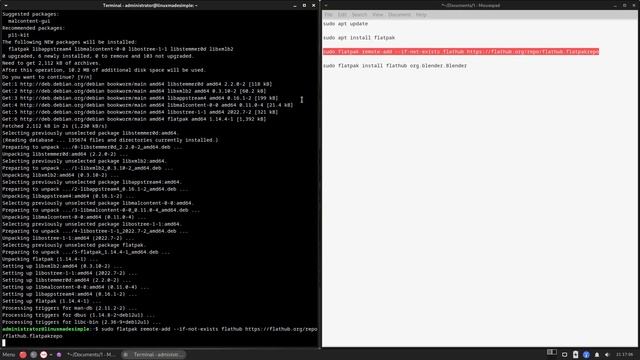The image size is (640, 360).
Task: Click 'Unpacking flatpak (1.14.4-1)' line
Action: 50,259
